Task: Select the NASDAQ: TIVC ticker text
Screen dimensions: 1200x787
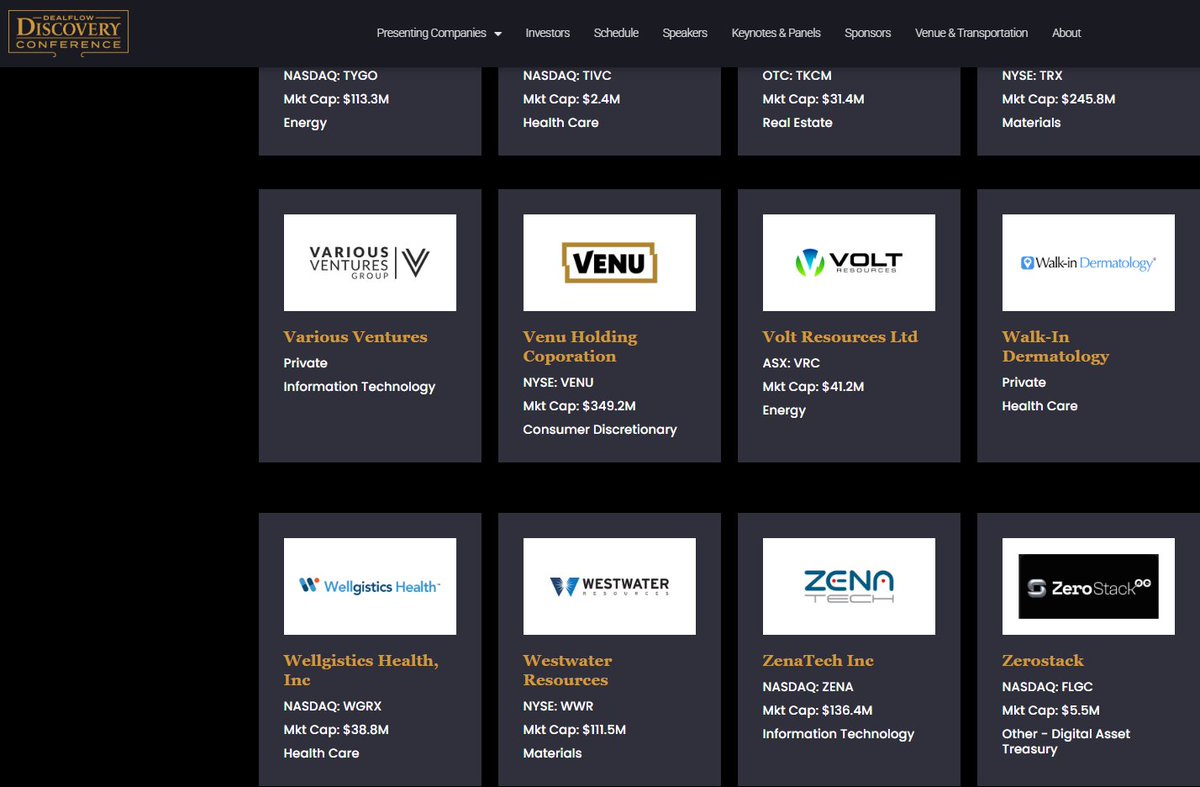Action: click(567, 75)
